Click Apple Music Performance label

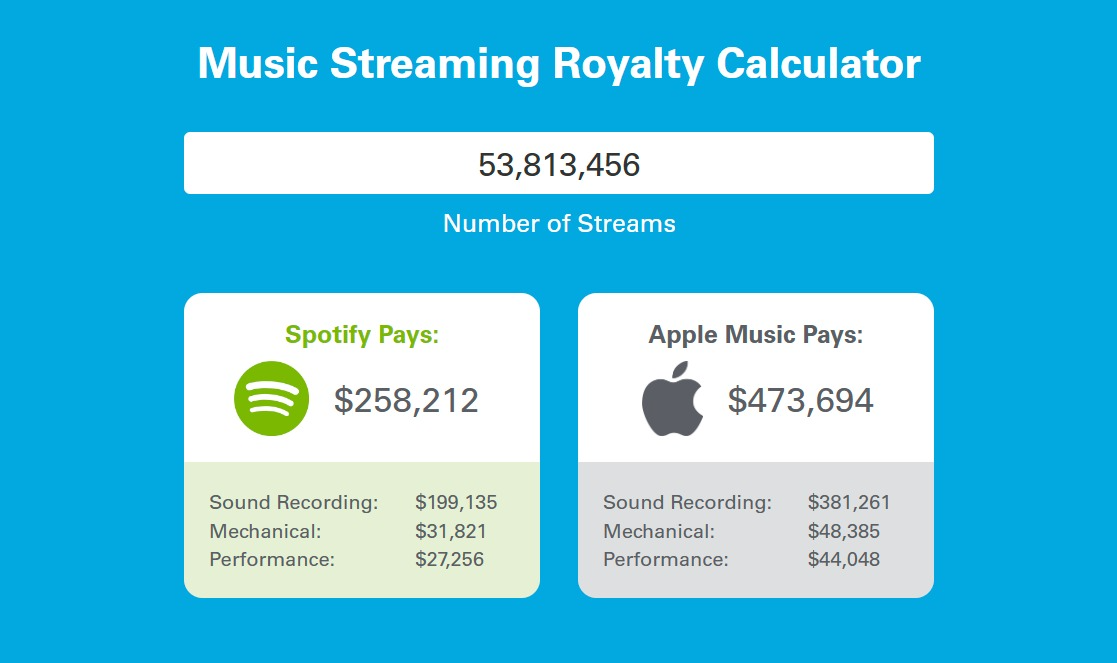[x=666, y=560]
